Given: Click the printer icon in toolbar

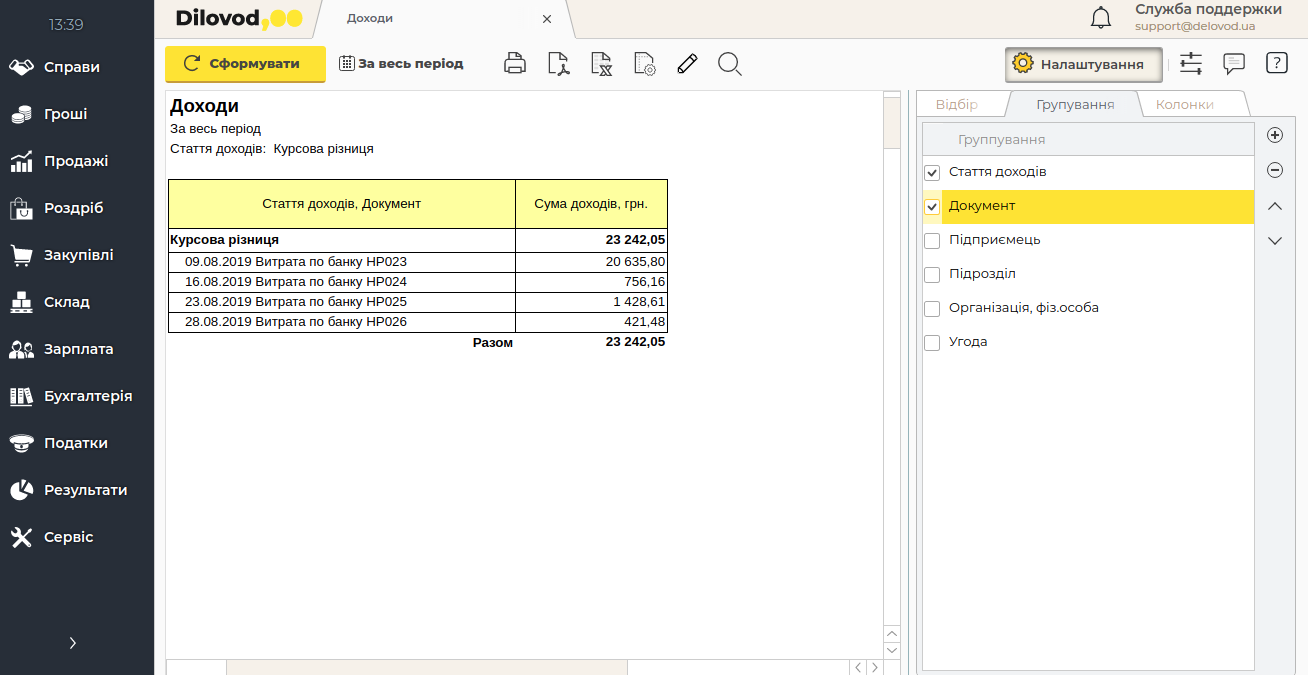Looking at the screenshot, I should (515, 64).
